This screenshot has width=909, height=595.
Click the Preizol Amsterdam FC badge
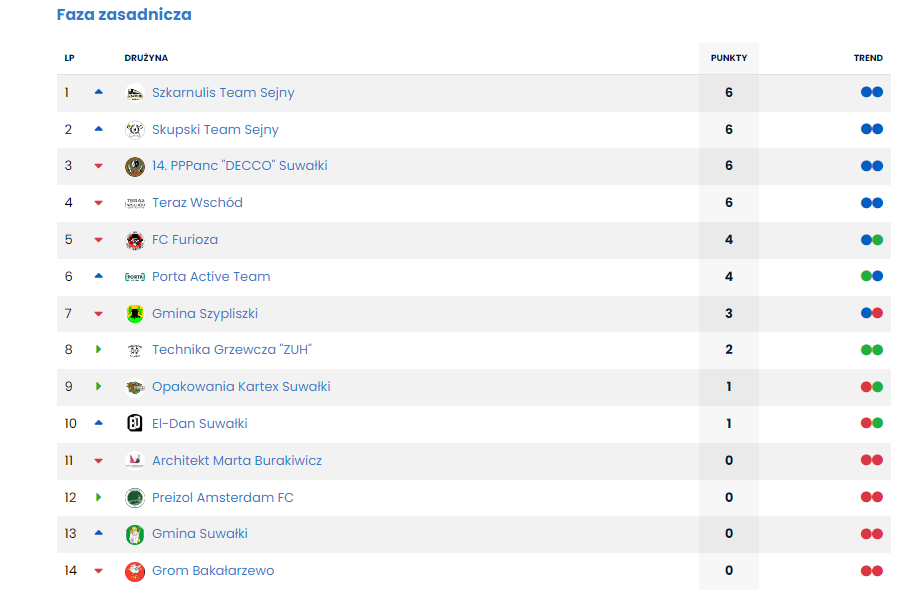pyautogui.click(x=134, y=498)
